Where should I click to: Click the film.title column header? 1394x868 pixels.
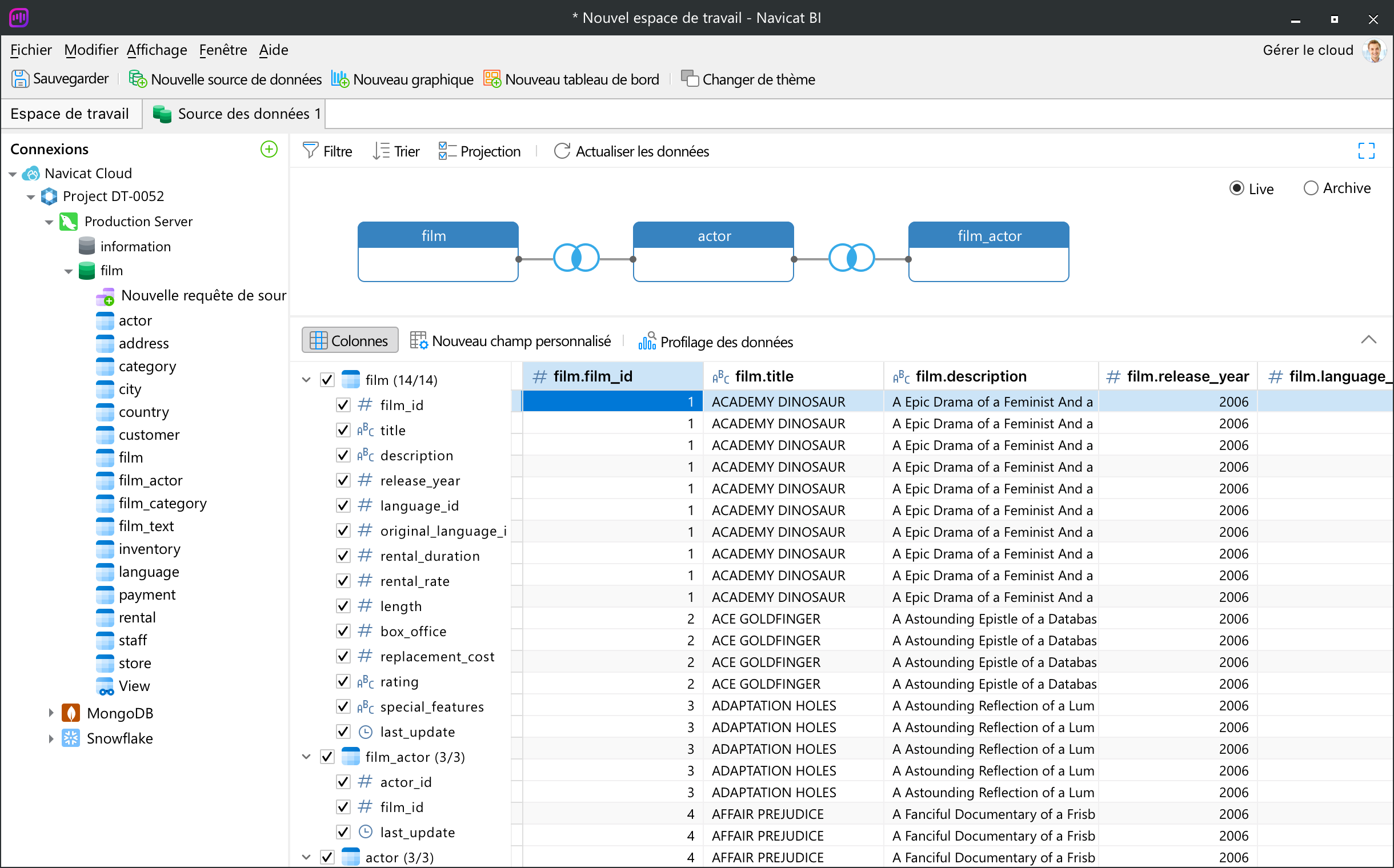pos(764,376)
